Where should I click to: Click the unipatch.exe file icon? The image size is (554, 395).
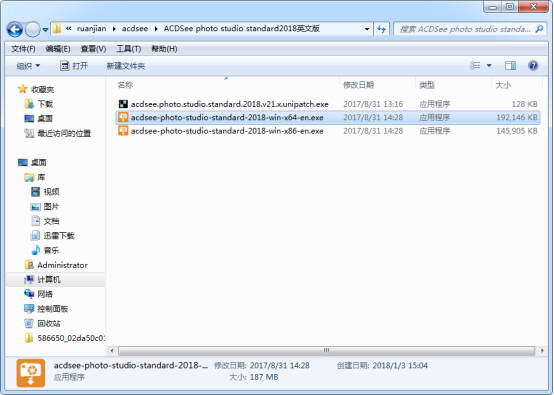click(x=123, y=104)
